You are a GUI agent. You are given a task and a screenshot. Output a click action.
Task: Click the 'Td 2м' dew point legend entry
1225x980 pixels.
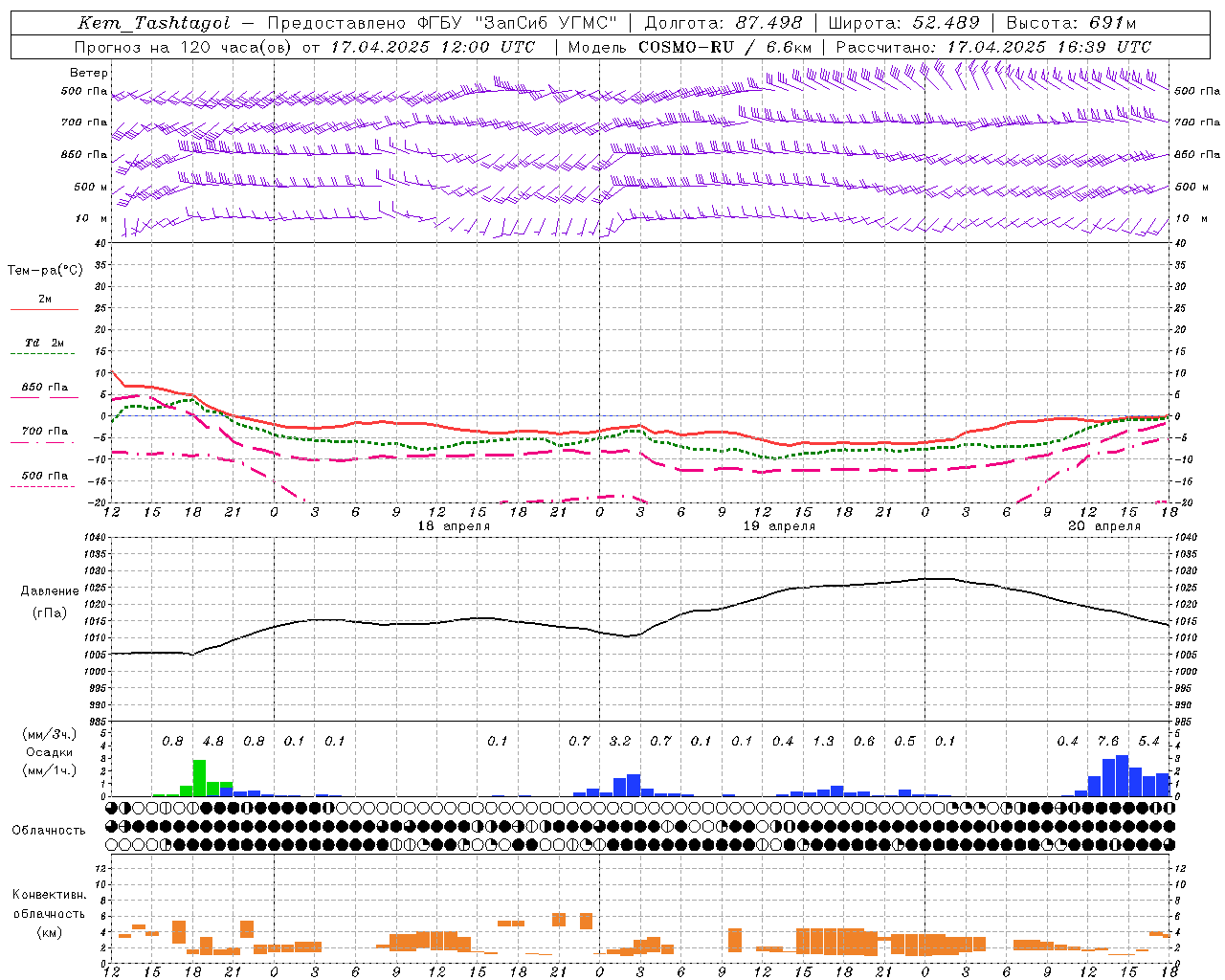(x=45, y=343)
